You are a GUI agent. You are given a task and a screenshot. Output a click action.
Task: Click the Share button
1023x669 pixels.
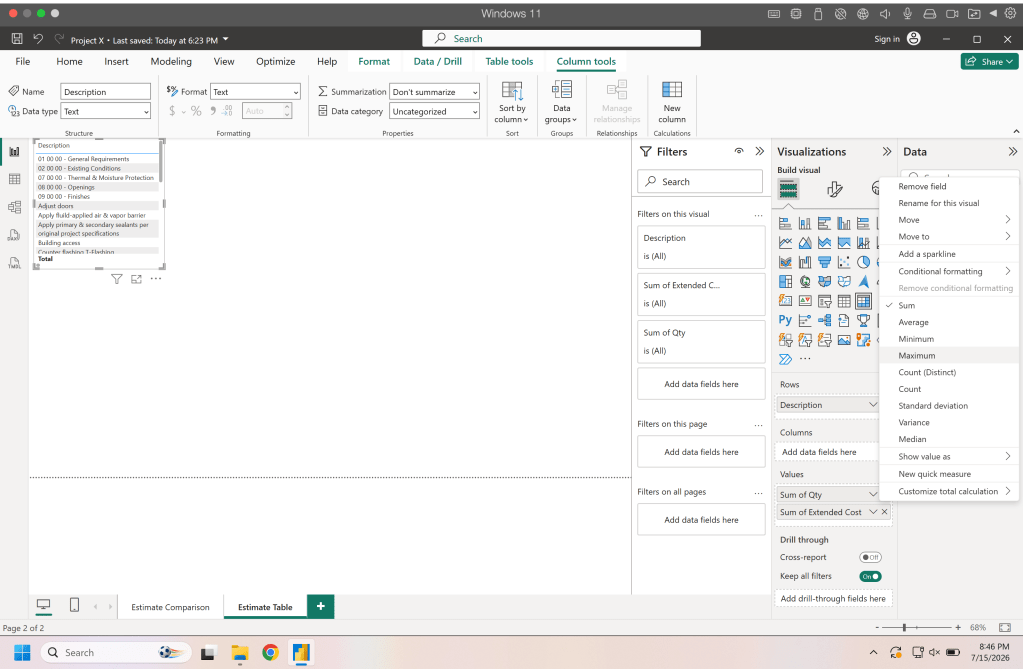point(989,61)
